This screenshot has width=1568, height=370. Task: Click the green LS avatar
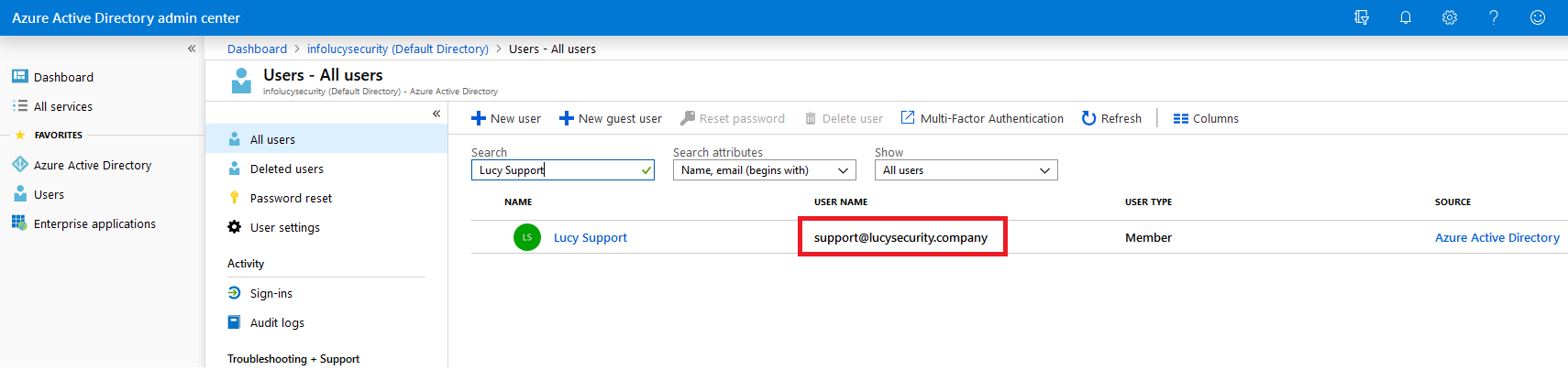click(527, 237)
